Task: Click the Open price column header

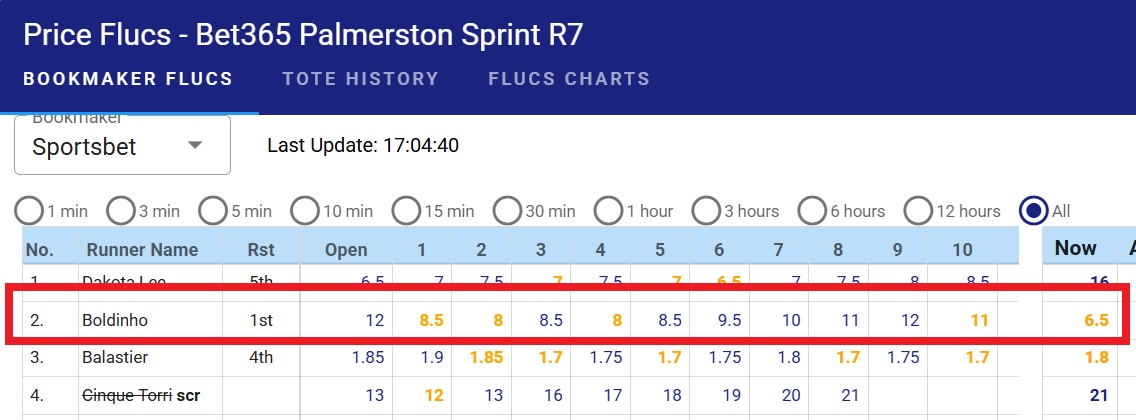Action: (x=346, y=250)
